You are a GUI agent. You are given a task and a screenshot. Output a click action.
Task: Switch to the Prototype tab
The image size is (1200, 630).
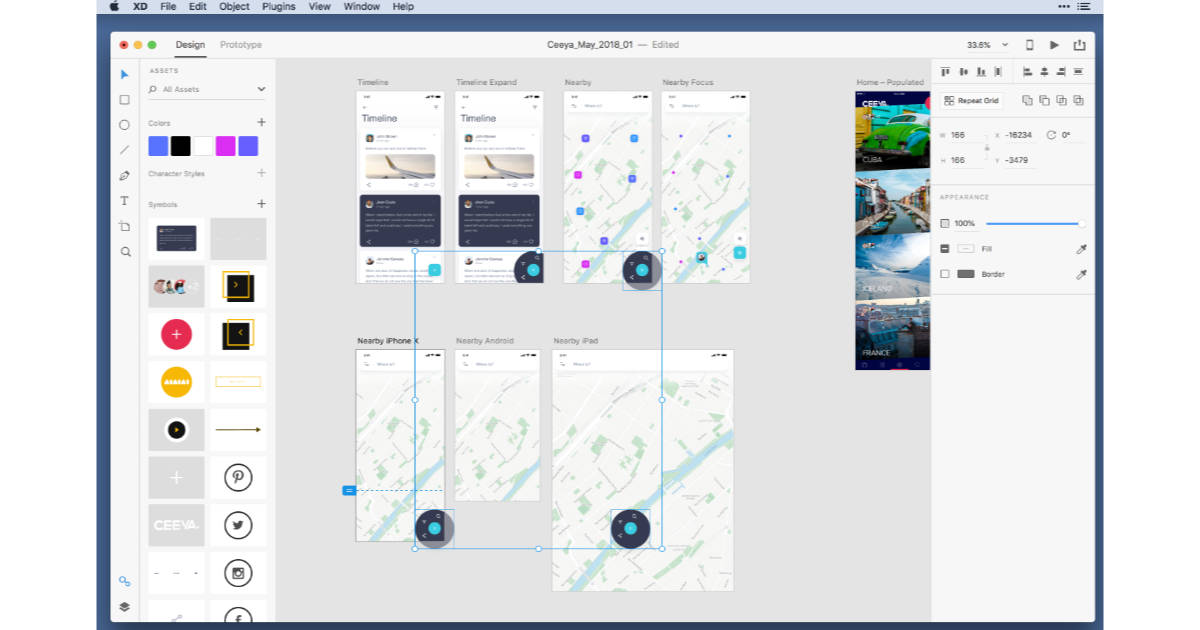click(241, 45)
